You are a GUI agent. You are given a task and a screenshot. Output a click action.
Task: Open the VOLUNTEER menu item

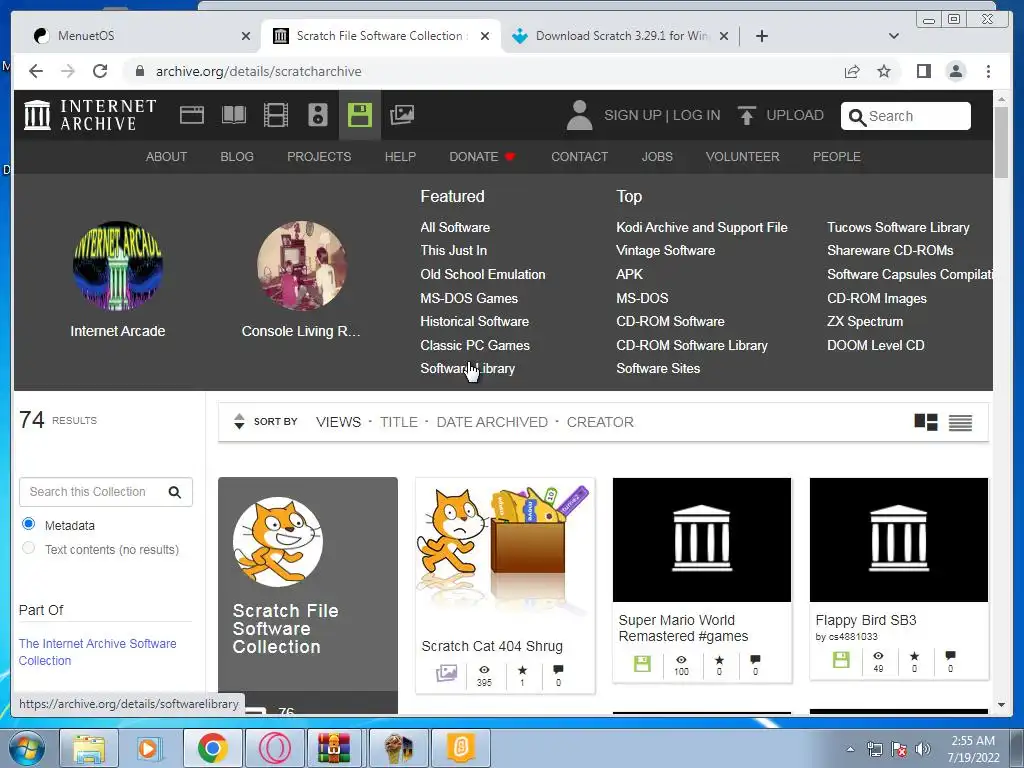[x=743, y=157]
